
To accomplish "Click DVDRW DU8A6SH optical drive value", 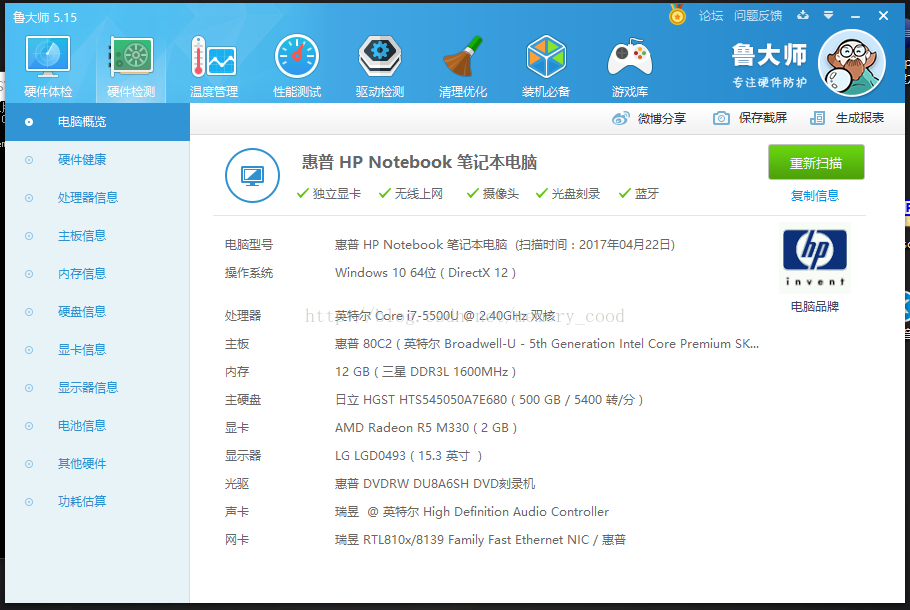I will pyautogui.click(x=435, y=484).
